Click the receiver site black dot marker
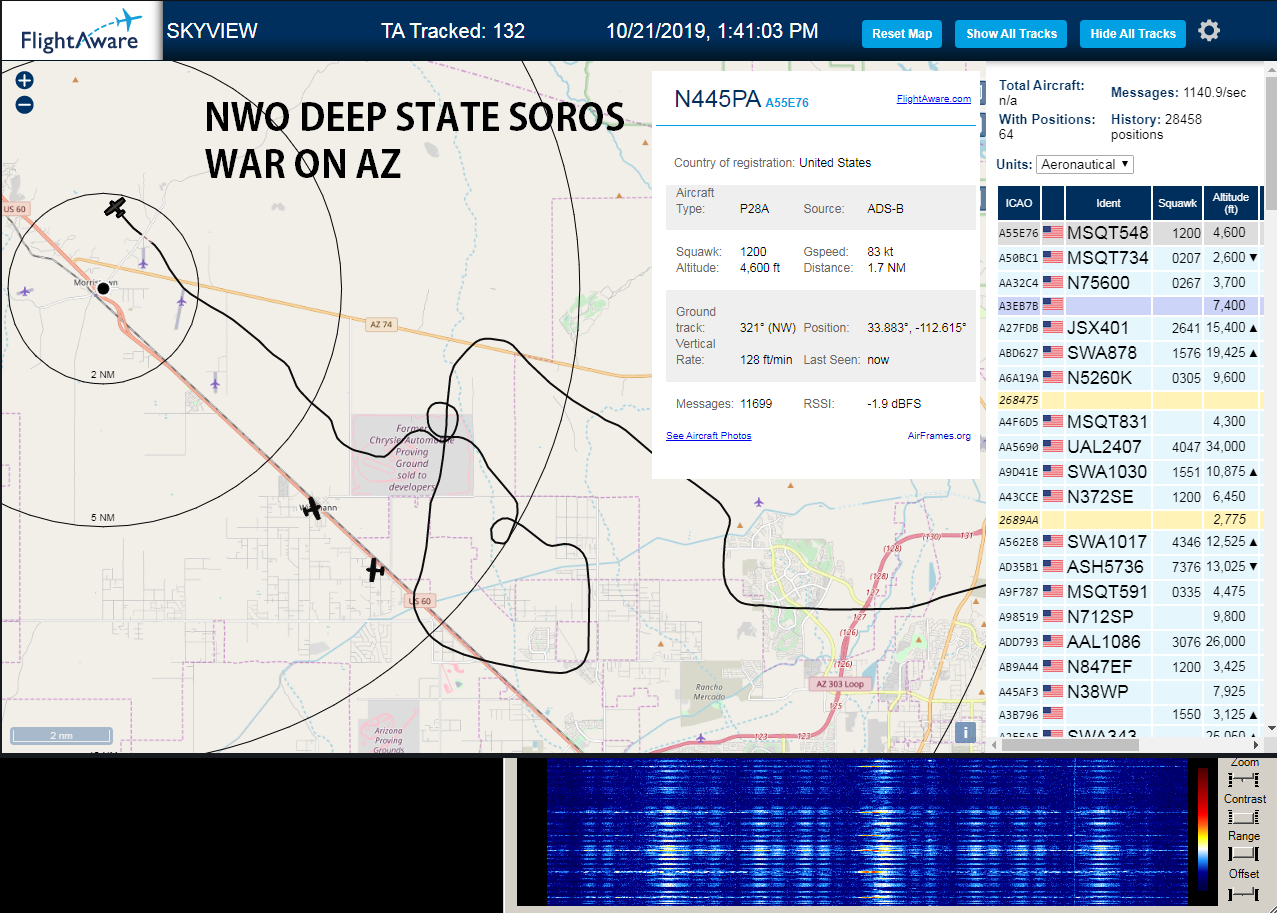The width and height of the screenshot is (1277, 913). [x=103, y=288]
